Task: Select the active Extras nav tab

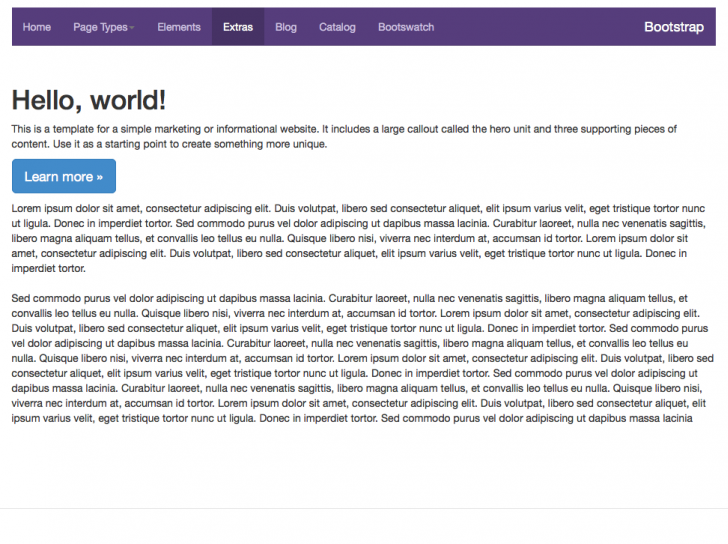Action: [238, 27]
